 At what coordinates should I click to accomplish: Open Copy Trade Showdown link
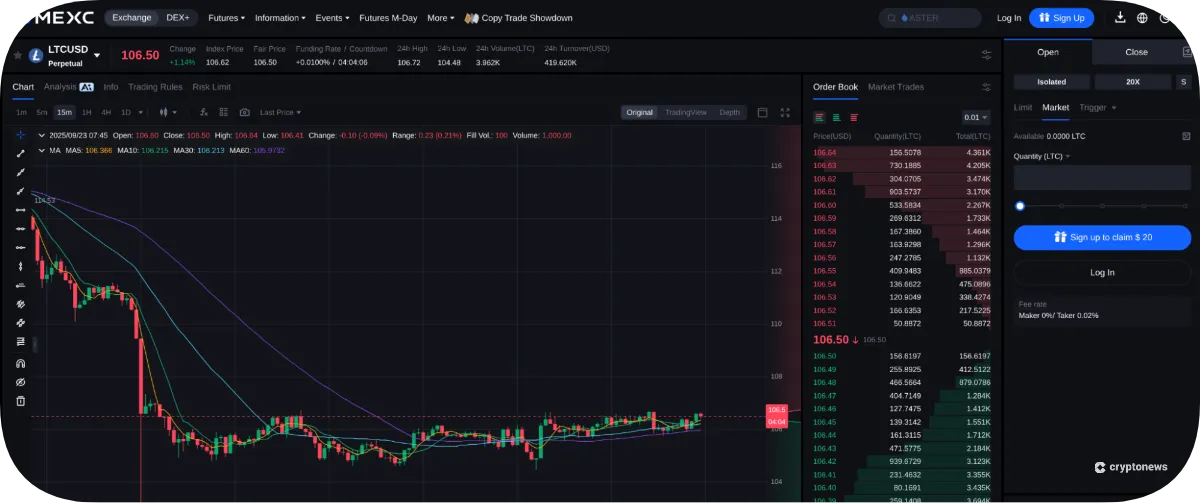[x=520, y=18]
